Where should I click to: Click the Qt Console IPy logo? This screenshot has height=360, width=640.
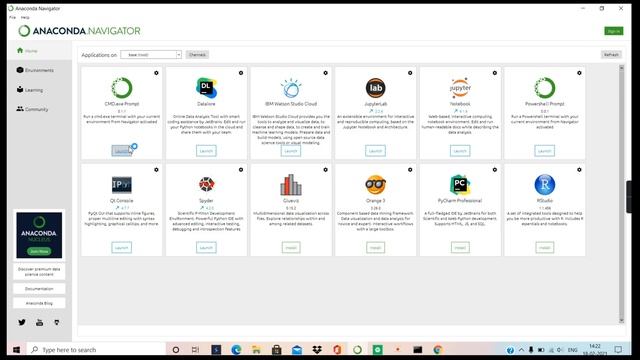[122, 184]
